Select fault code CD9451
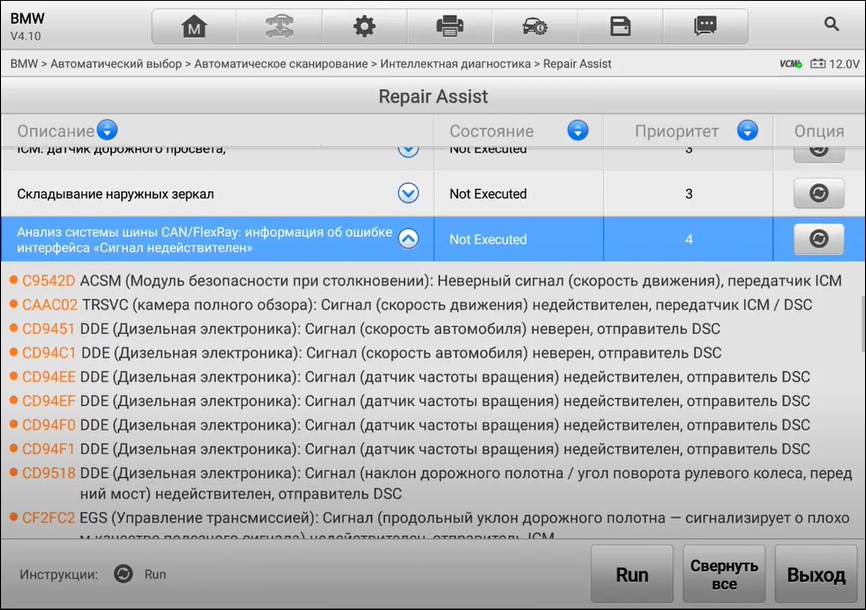 (x=48, y=329)
